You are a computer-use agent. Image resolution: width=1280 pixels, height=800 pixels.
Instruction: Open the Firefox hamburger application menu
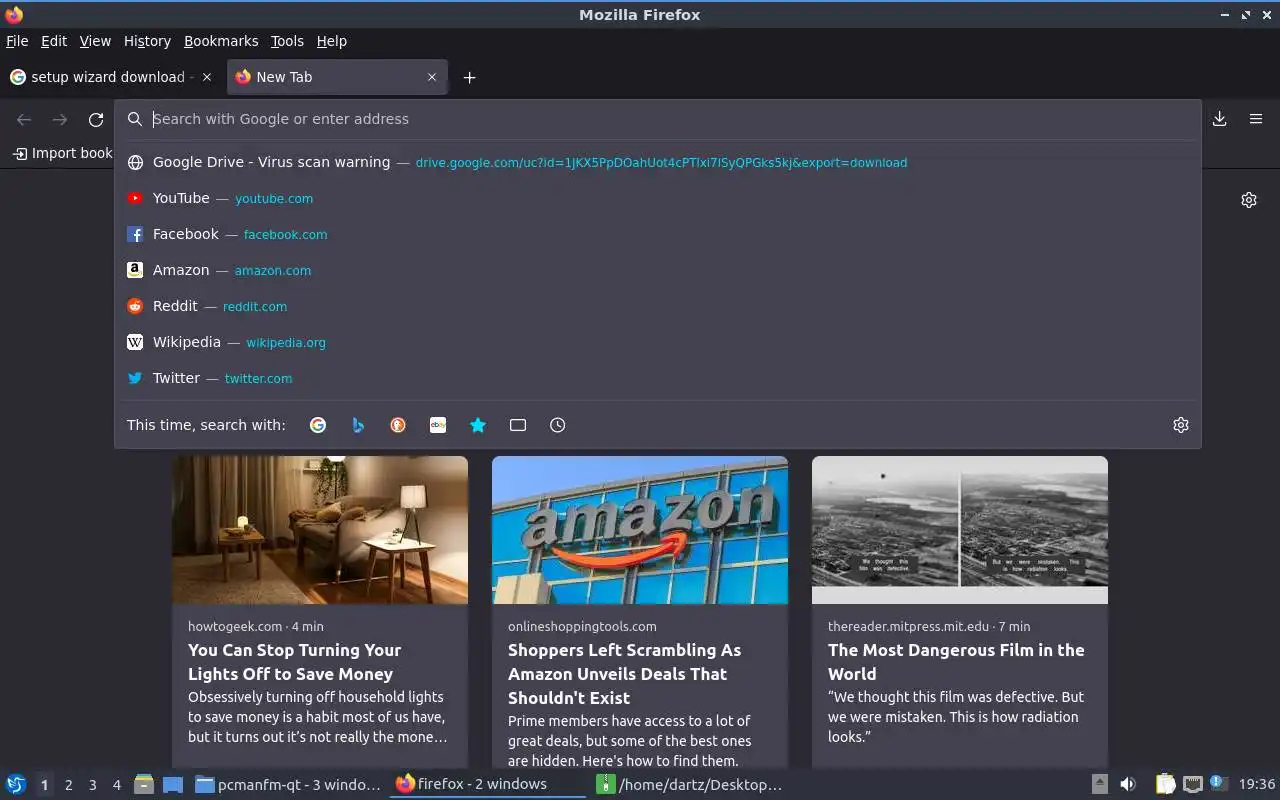click(x=1256, y=119)
